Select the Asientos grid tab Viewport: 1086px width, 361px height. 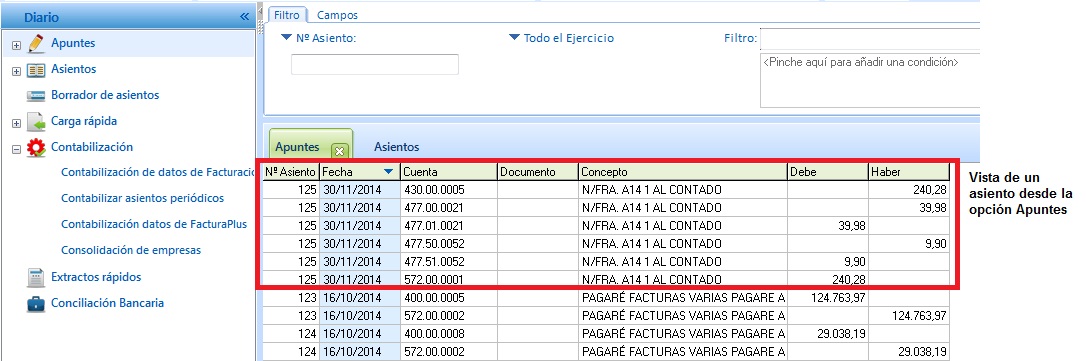[396, 147]
